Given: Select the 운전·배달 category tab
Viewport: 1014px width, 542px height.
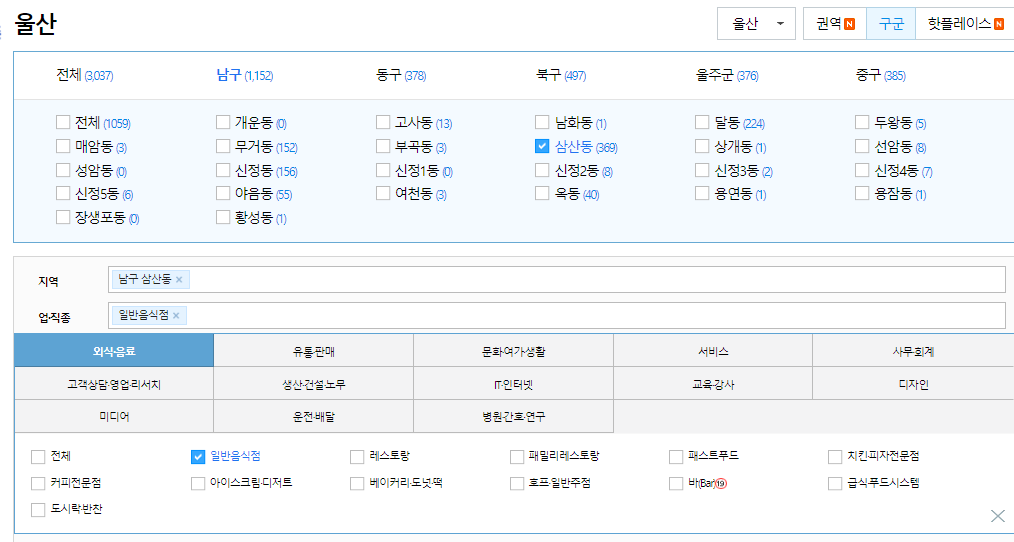Looking at the screenshot, I should [314, 417].
